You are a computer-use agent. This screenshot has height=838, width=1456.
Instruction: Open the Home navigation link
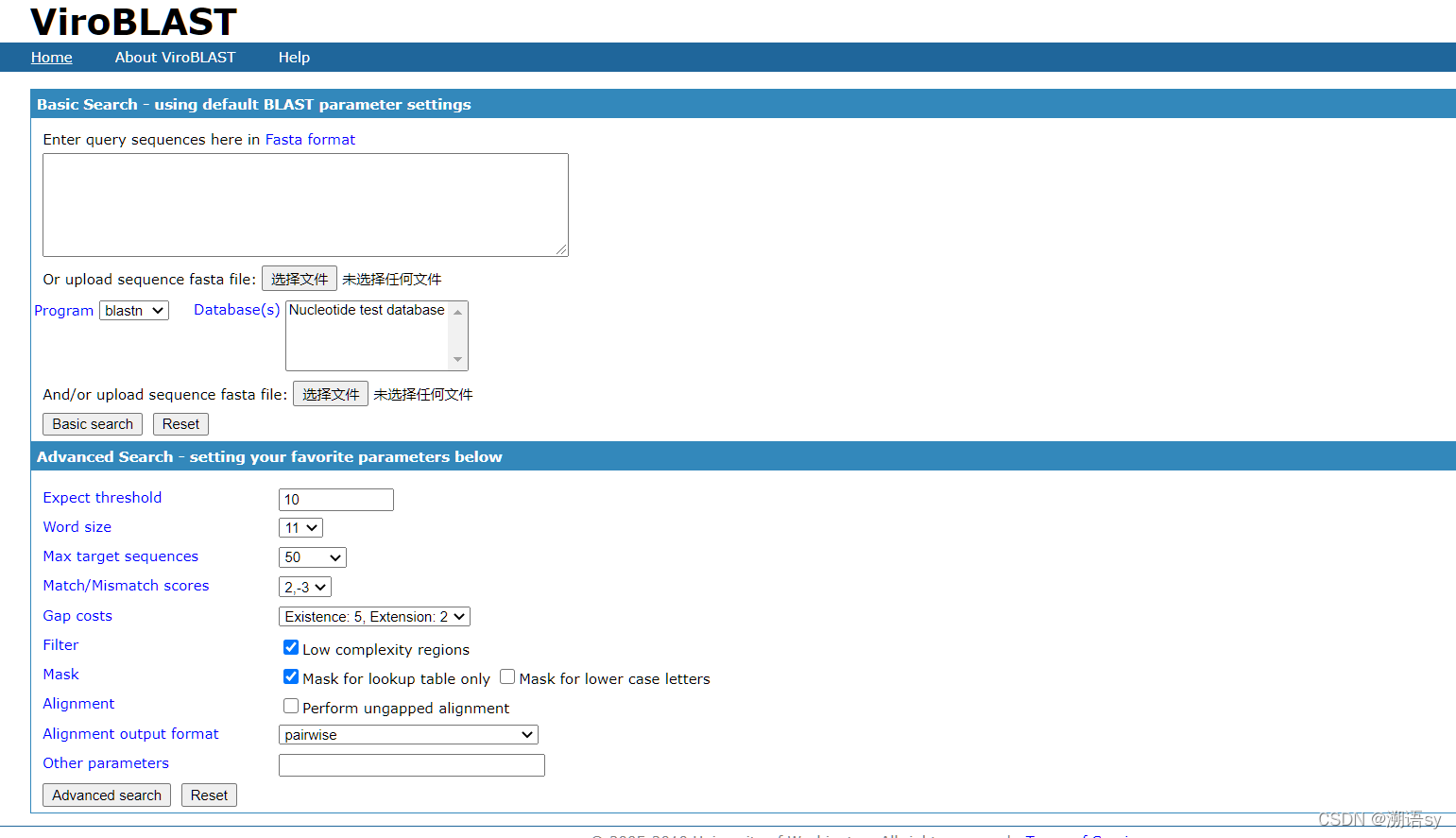coord(51,58)
